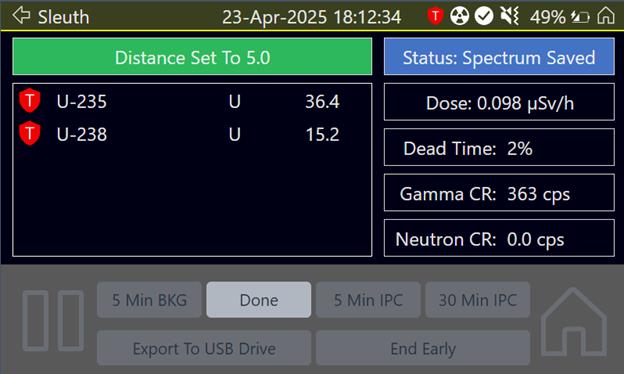
Task: Click threat shield icon beside U-238
Action: [x=30, y=133]
